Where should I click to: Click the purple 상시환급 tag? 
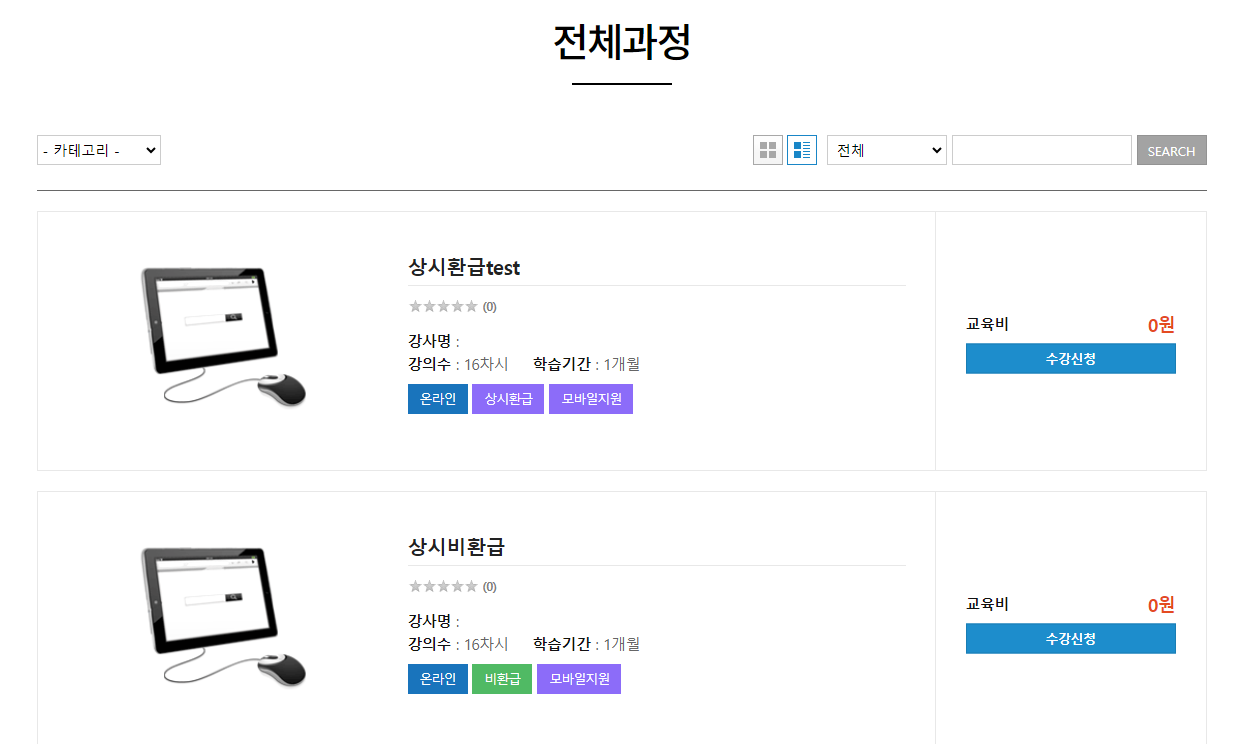[508, 399]
